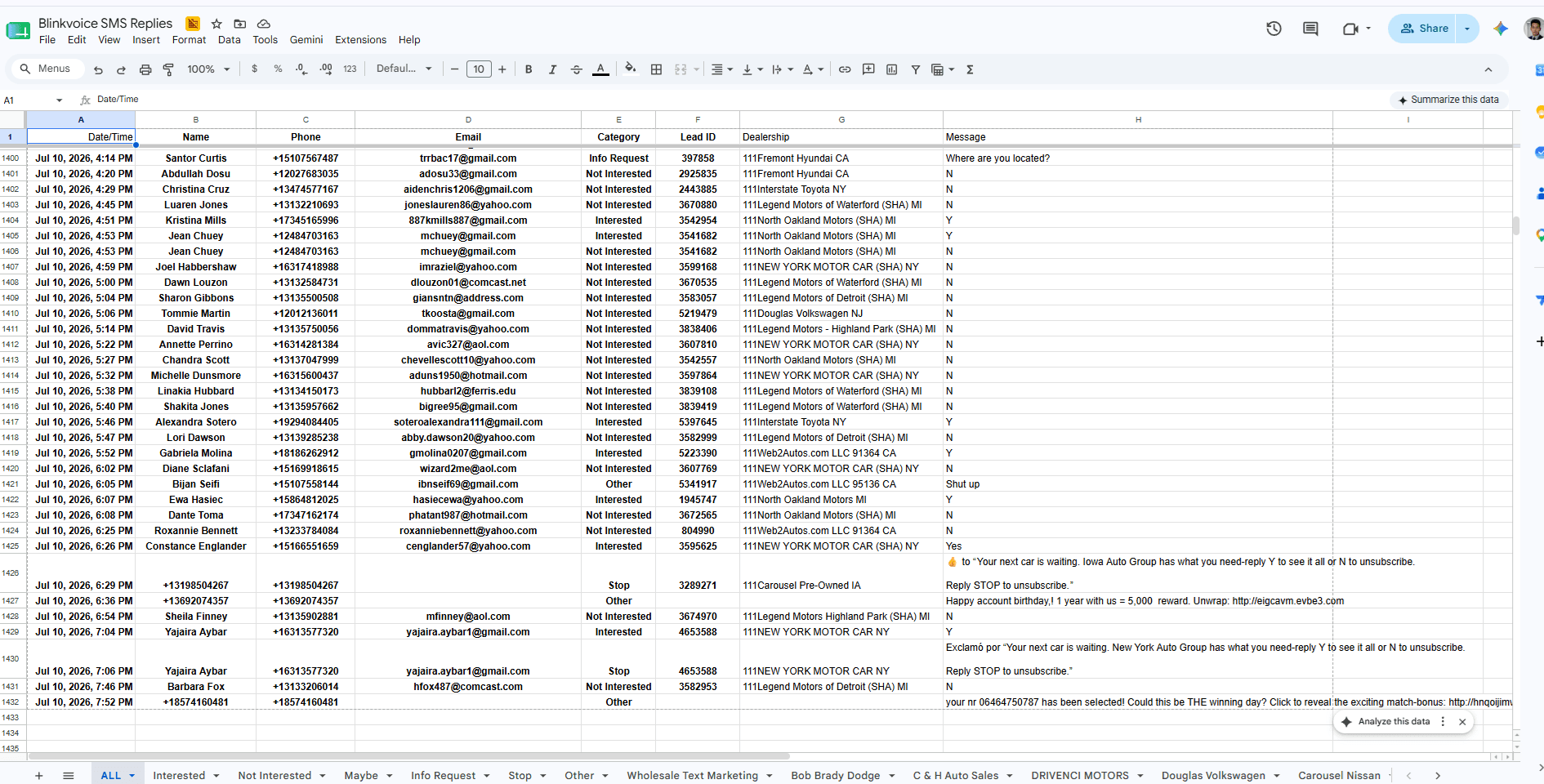Click Add sheet plus icon
This screenshot has width=1544, height=784.
coord(38,776)
